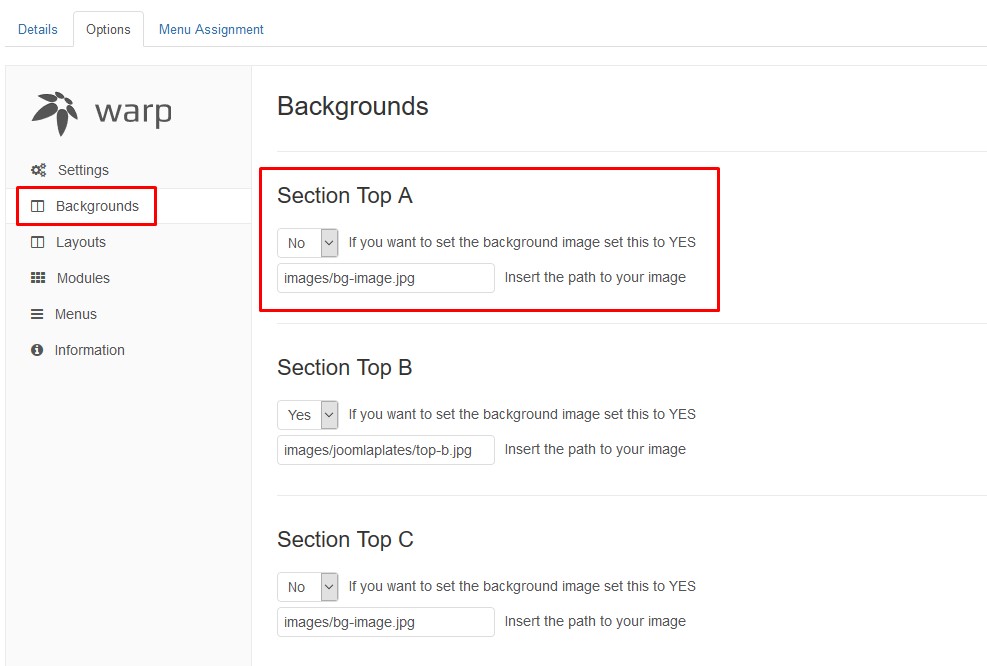The height and width of the screenshot is (666, 987).
Task: Go to the Modules sidebar section
Action: (83, 278)
